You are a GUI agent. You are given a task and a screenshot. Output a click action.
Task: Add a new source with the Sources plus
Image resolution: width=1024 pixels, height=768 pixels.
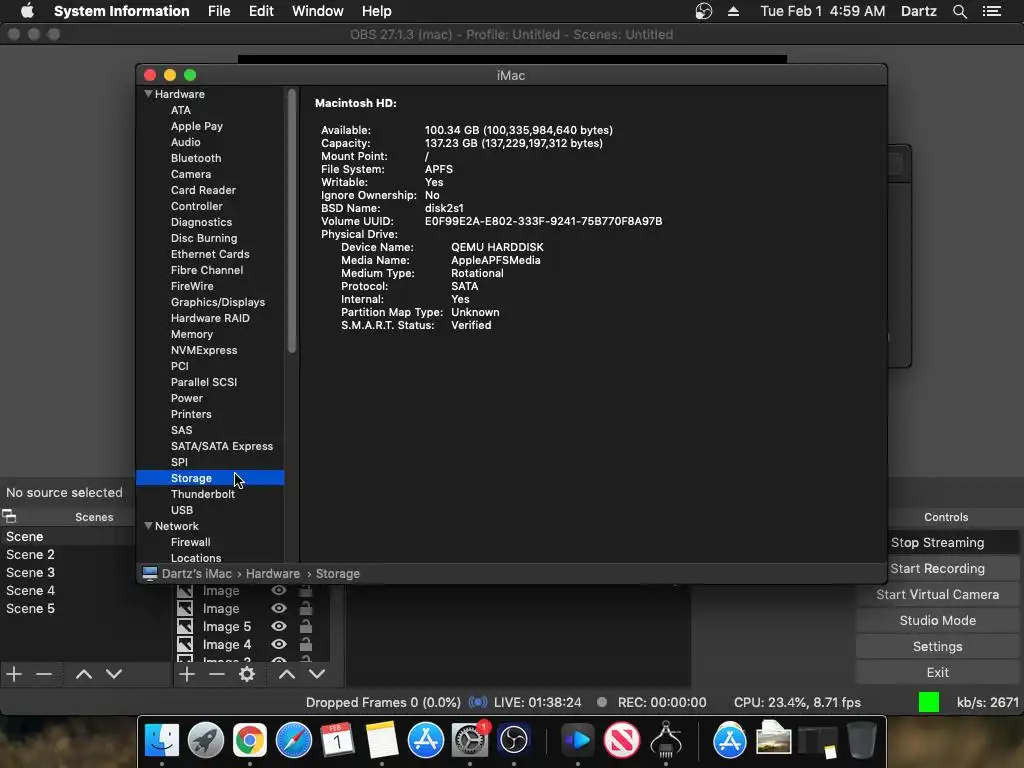tap(187, 674)
